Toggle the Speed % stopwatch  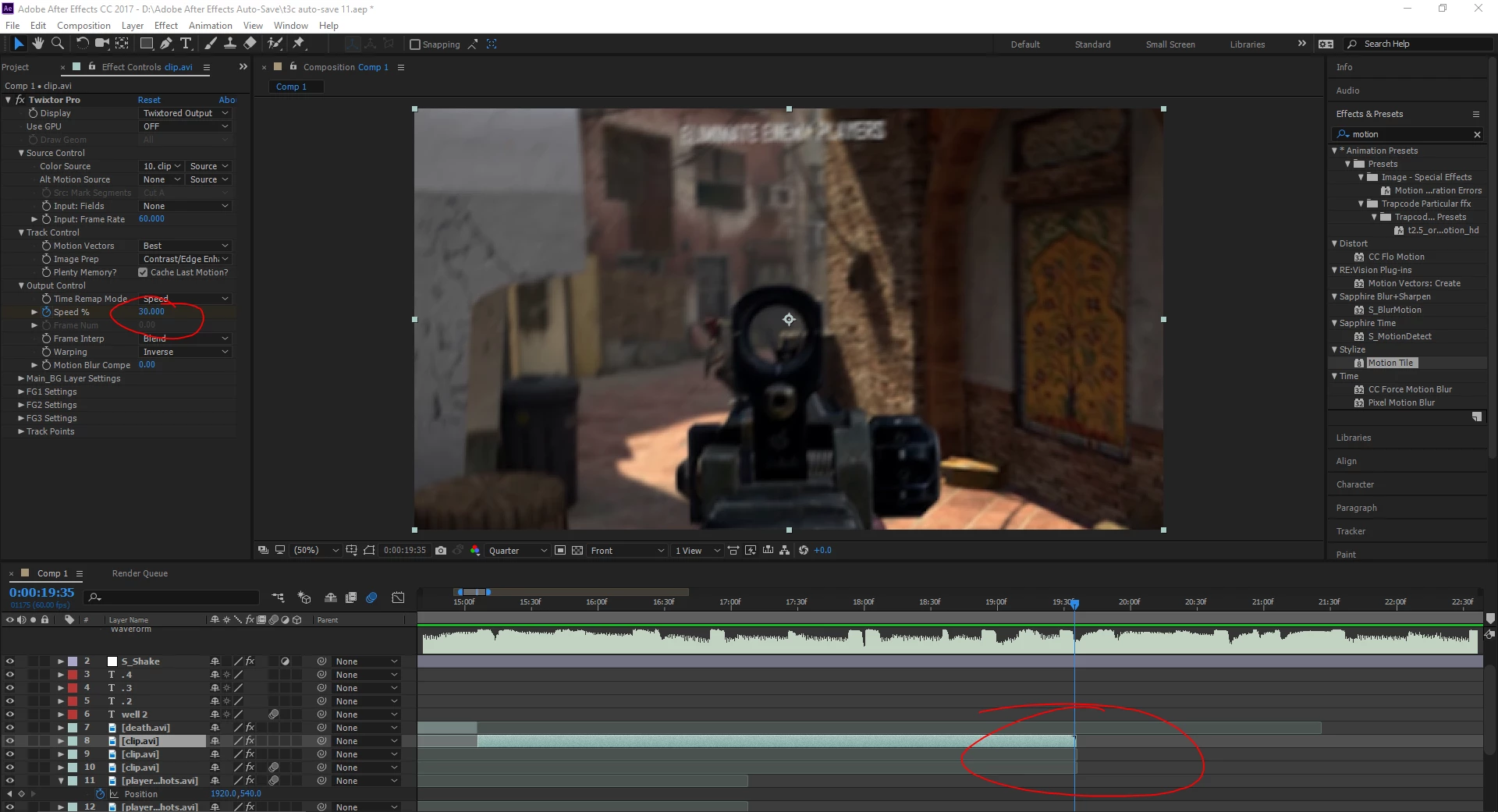46,312
